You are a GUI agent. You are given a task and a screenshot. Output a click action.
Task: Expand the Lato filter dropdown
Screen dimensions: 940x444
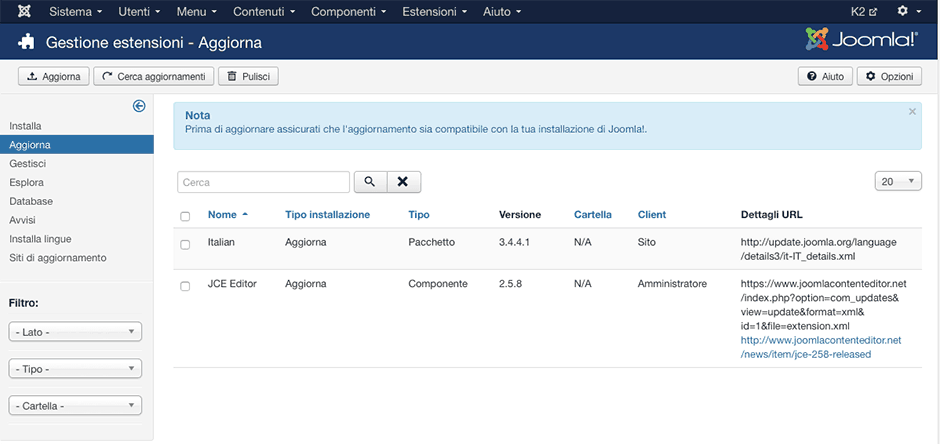click(75, 332)
